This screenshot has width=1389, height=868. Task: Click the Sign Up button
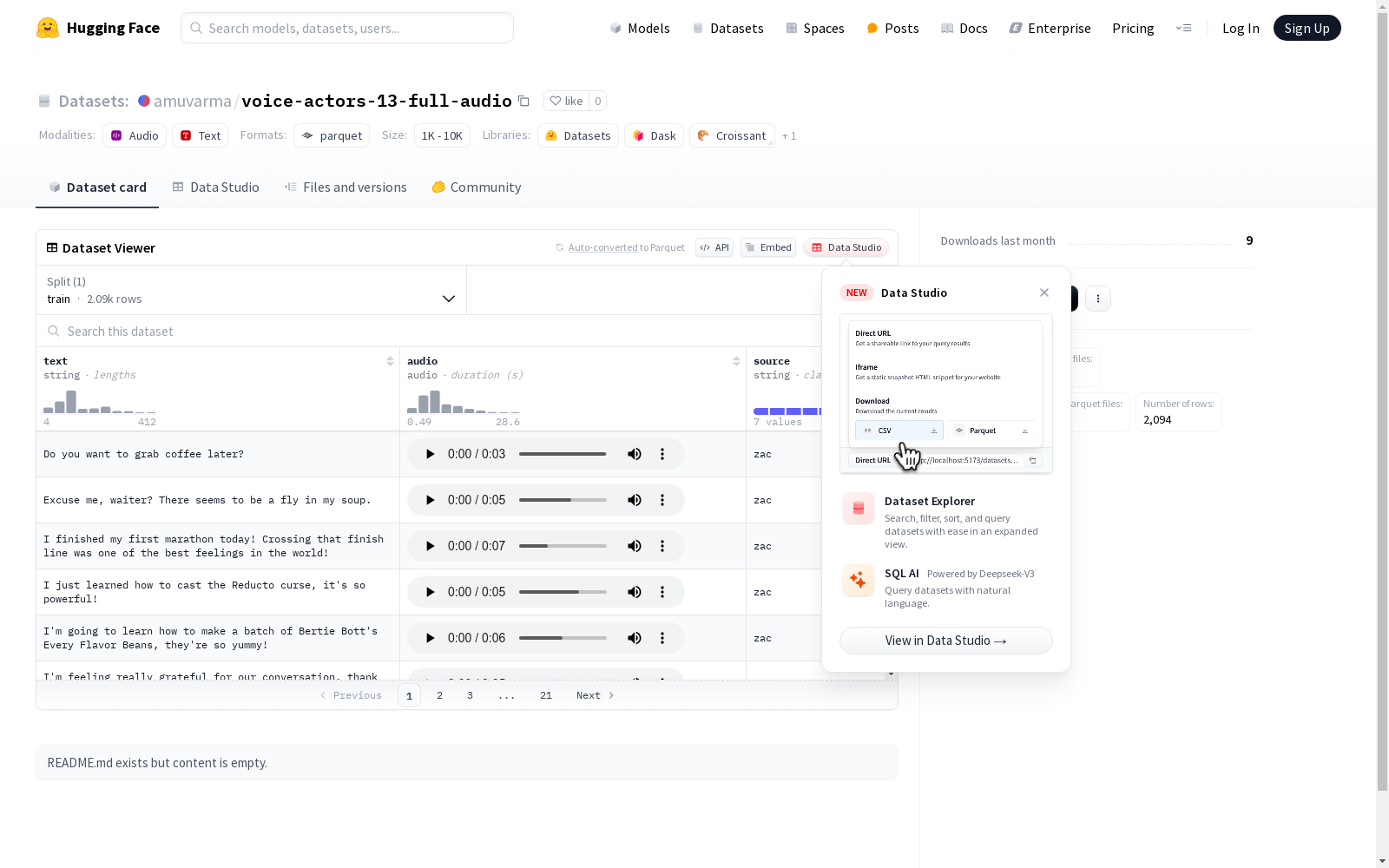1307,28
